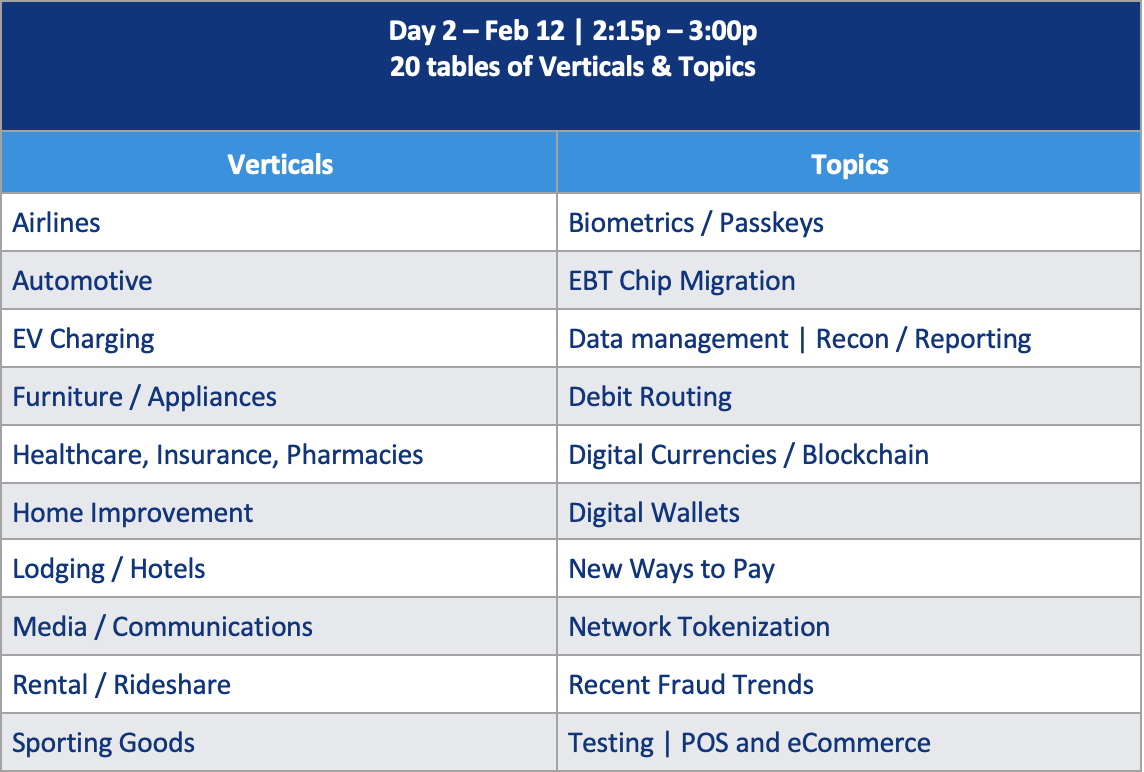This screenshot has width=1144, height=772.
Task: Click the Home Improvement cell
Action: pos(279,512)
